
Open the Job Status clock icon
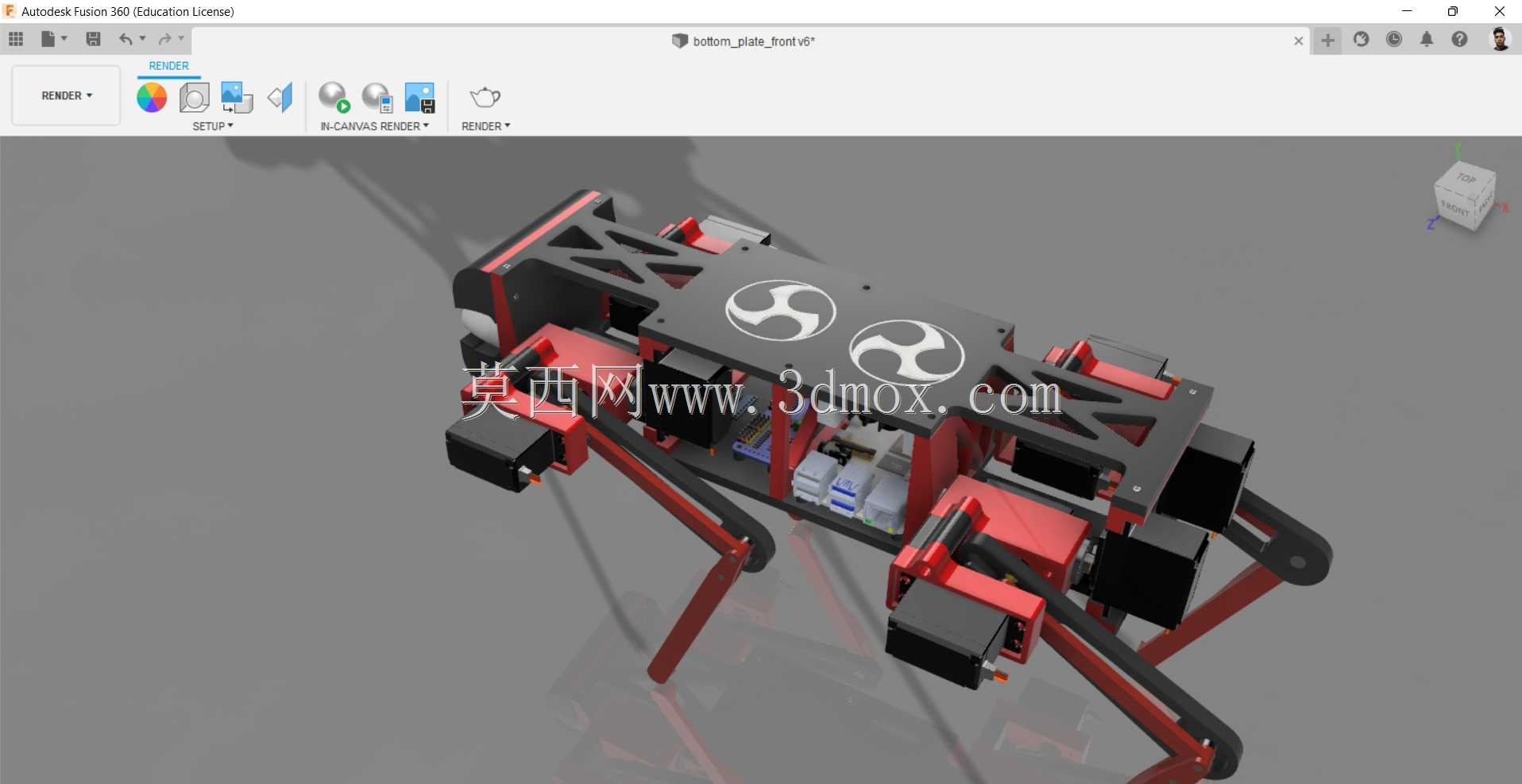[x=1394, y=39]
